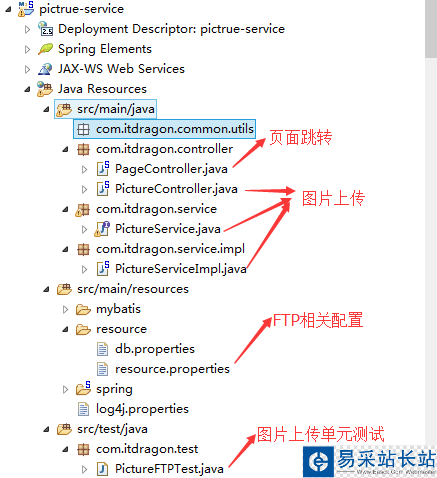Collapse the com.itdragon.service package
Screen dimensions: 437x478
[x=66, y=209]
